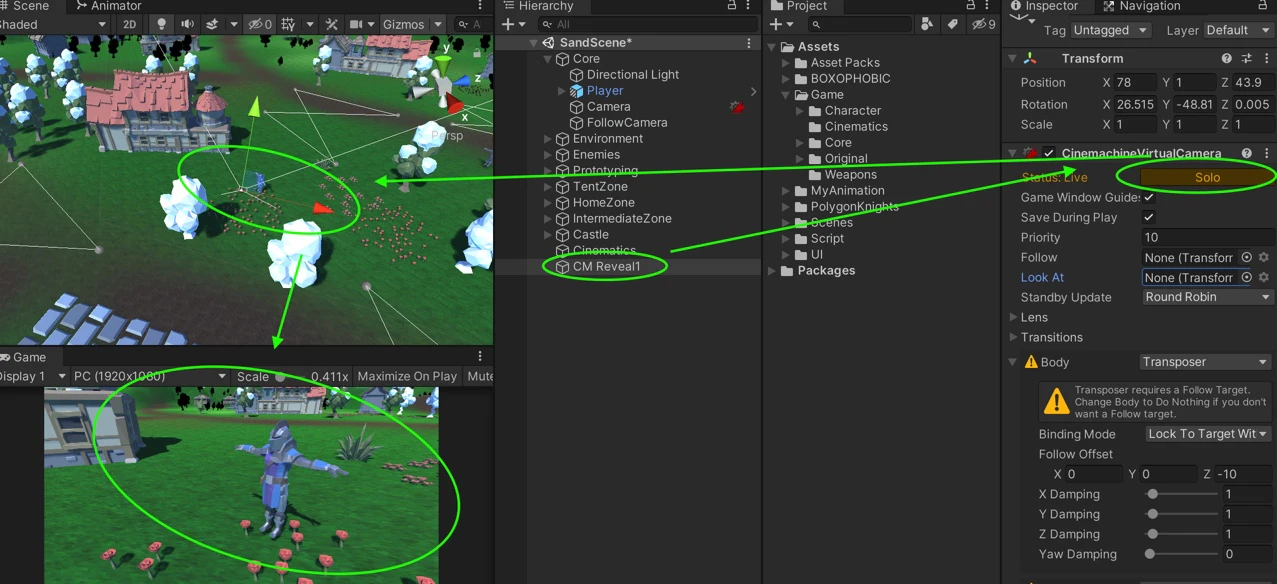1277x584 pixels.
Task: Open Transform presets slider icon
Action: 1247,59
